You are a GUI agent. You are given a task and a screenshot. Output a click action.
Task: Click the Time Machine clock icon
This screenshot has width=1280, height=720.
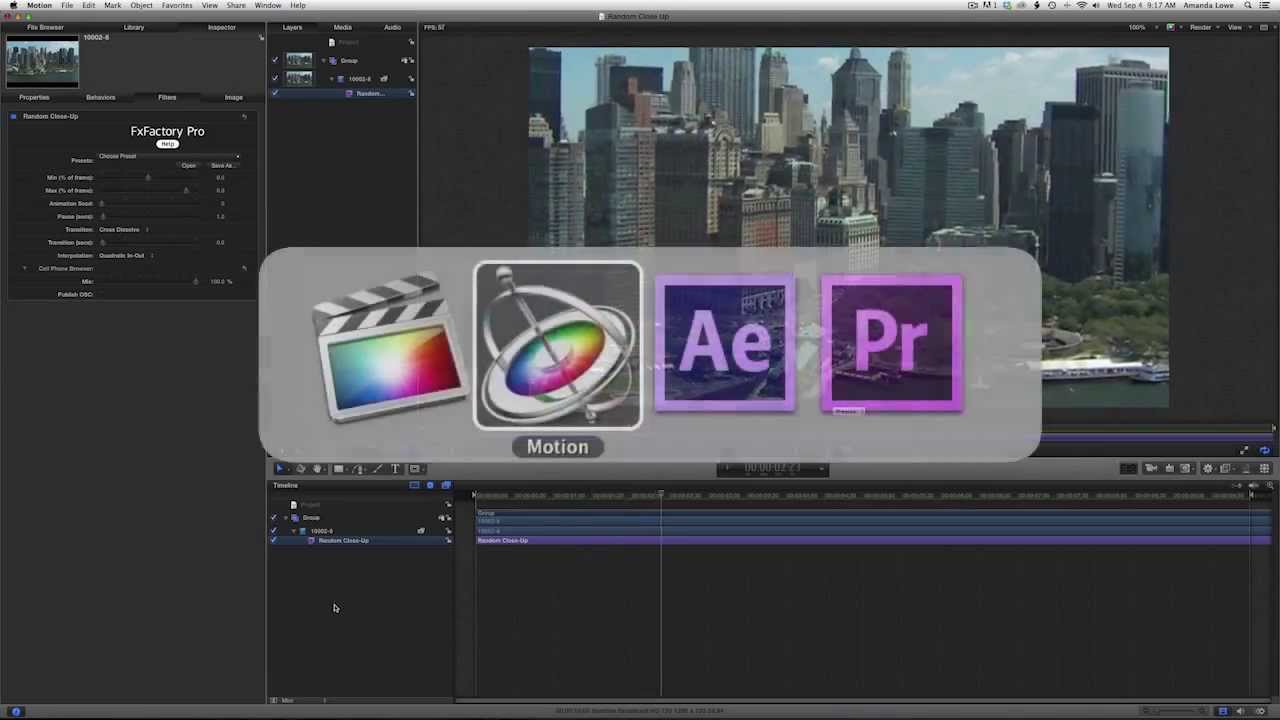coord(1050,5)
